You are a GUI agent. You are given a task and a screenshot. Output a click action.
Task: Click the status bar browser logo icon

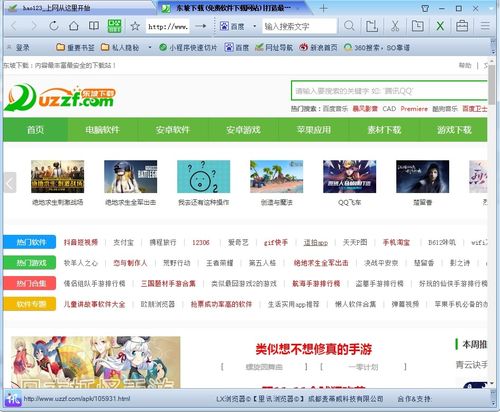click(13, 399)
